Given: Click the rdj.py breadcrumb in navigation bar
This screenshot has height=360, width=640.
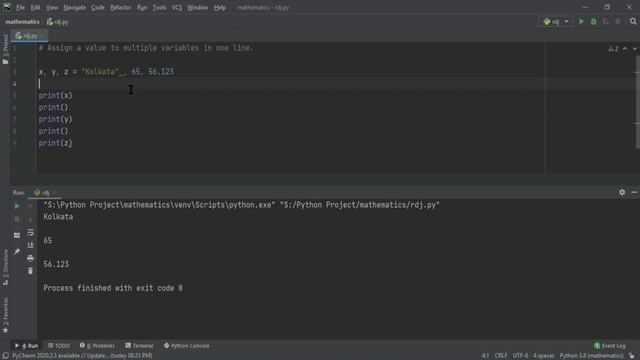Looking at the screenshot, I should point(58,22).
